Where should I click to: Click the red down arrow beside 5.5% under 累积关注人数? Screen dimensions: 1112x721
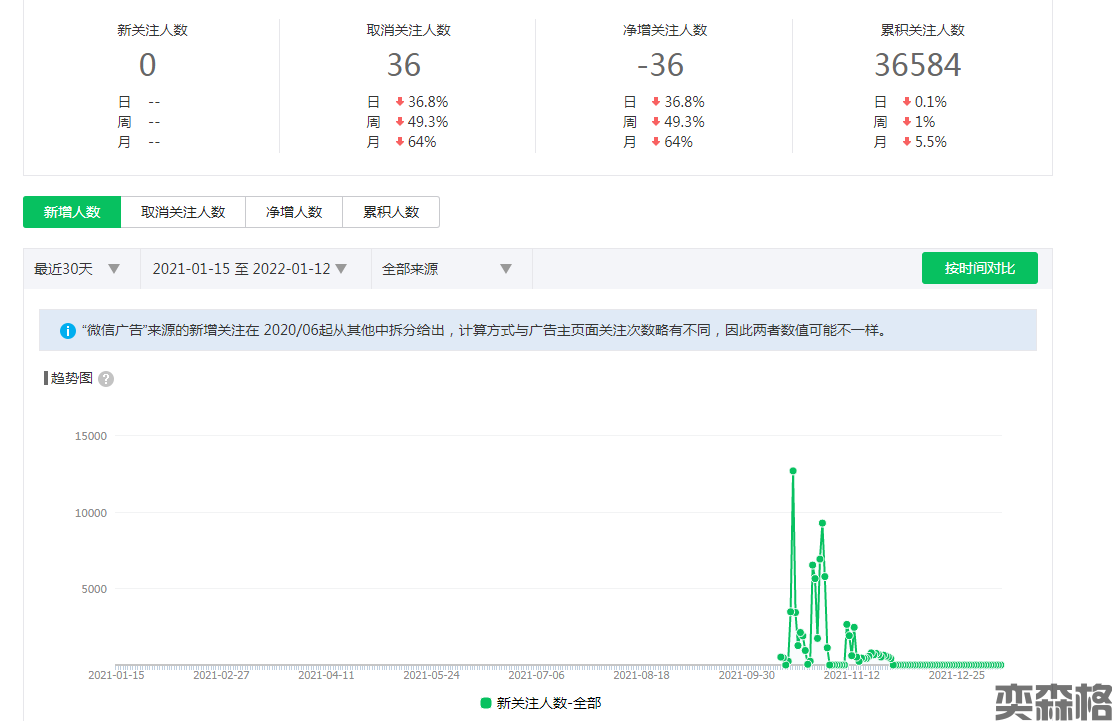click(x=906, y=142)
